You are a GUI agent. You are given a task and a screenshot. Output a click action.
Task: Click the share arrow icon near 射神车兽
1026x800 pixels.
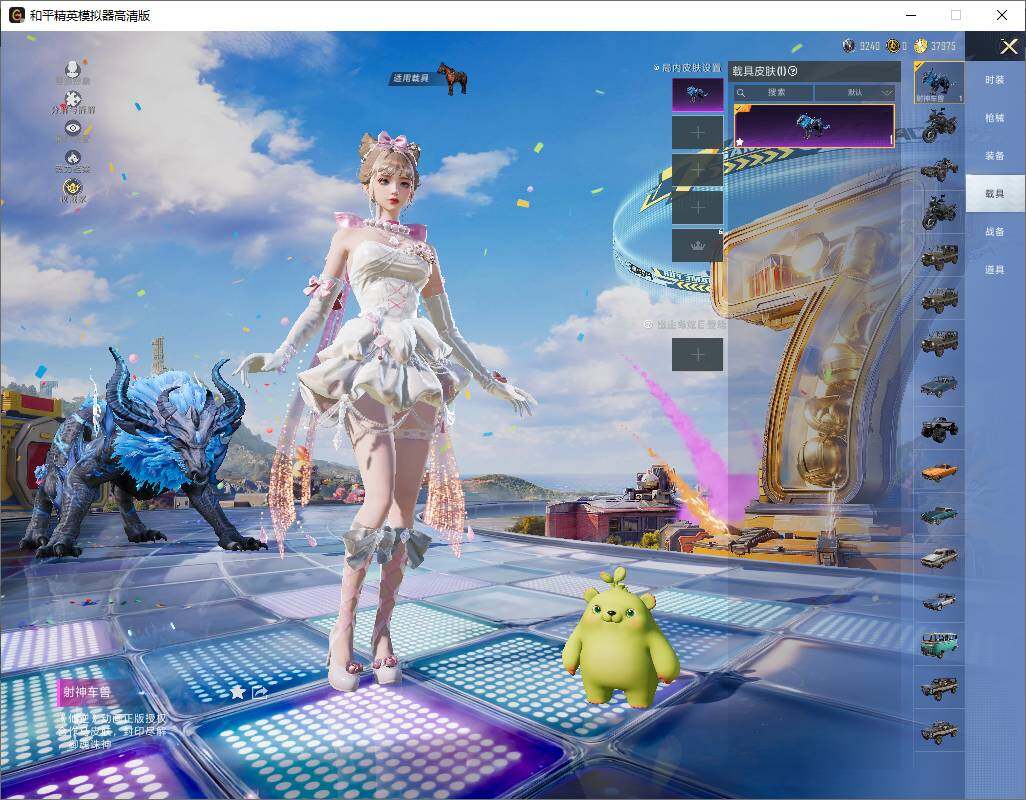[x=260, y=691]
